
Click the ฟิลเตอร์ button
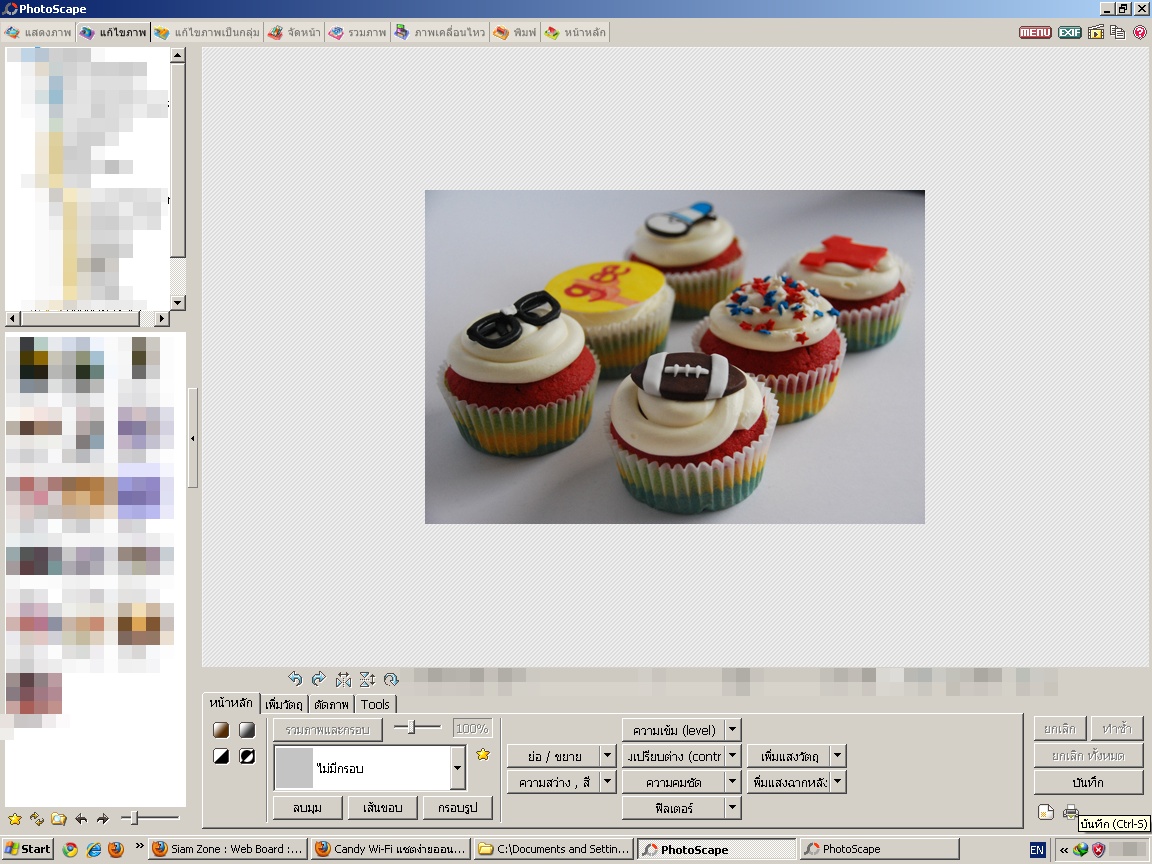pos(674,808)
